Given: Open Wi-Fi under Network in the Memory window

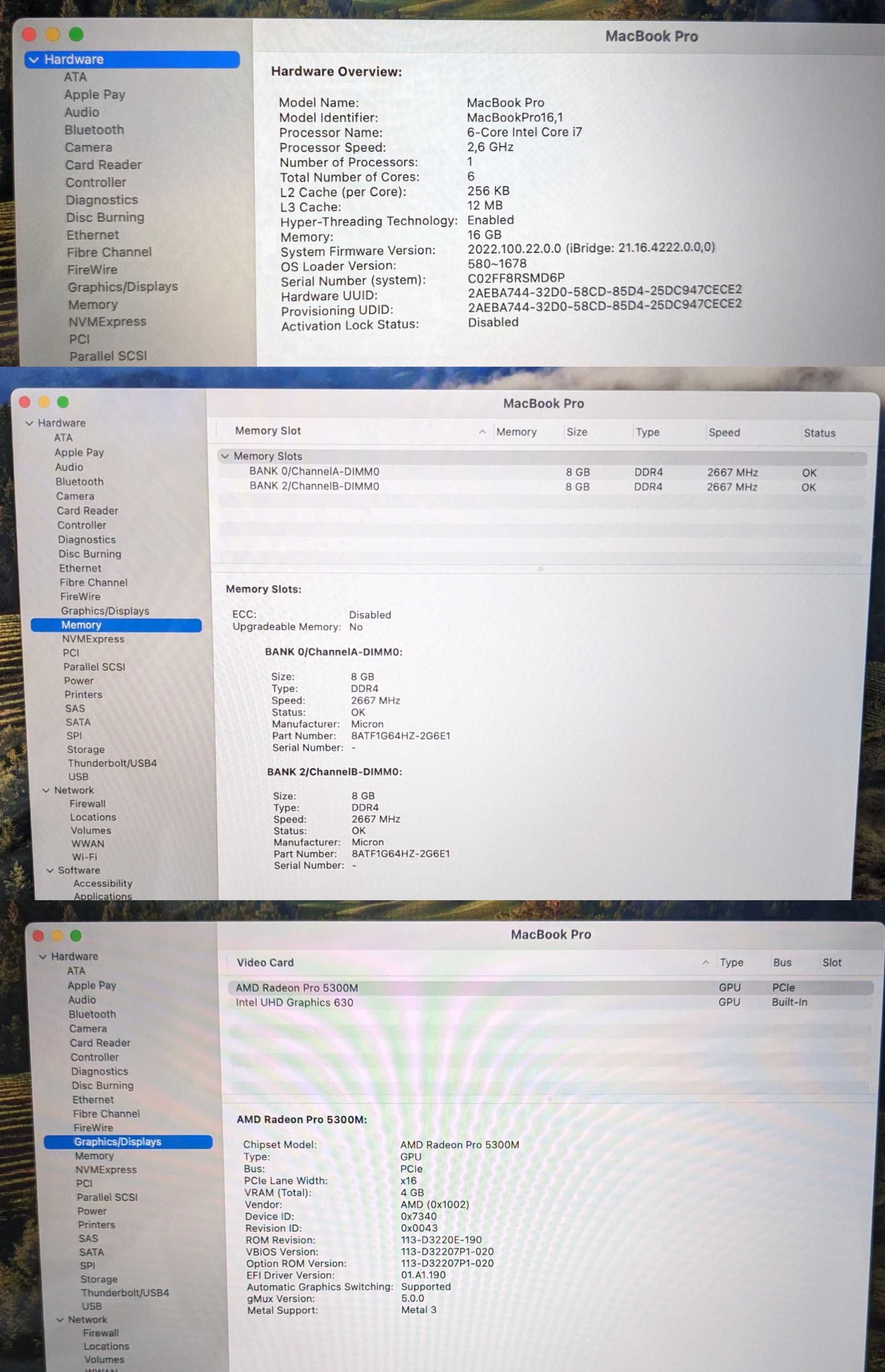Looking at the screenshot, I should tap(85, 856).
